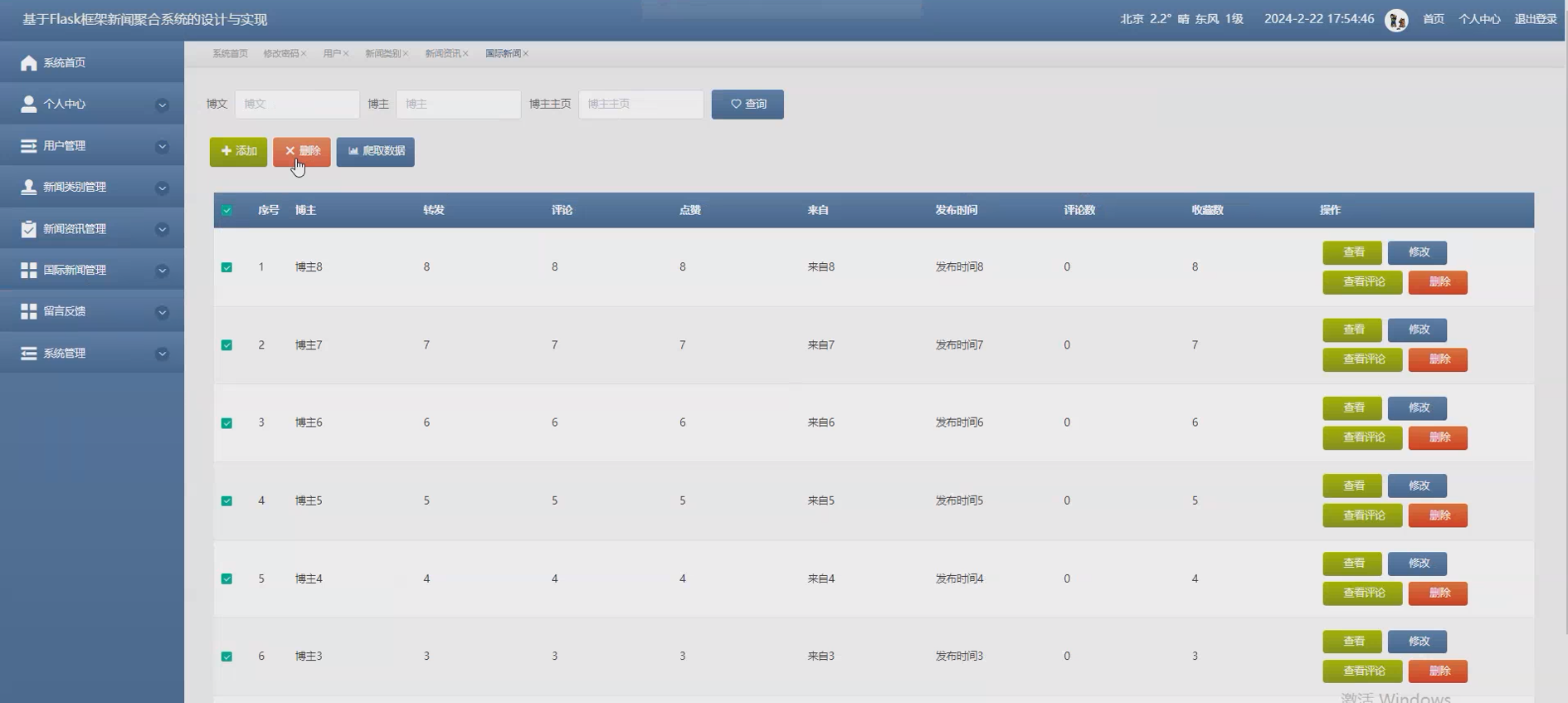Click the grid icon beside 留言反馈

(x=29, y=311)
